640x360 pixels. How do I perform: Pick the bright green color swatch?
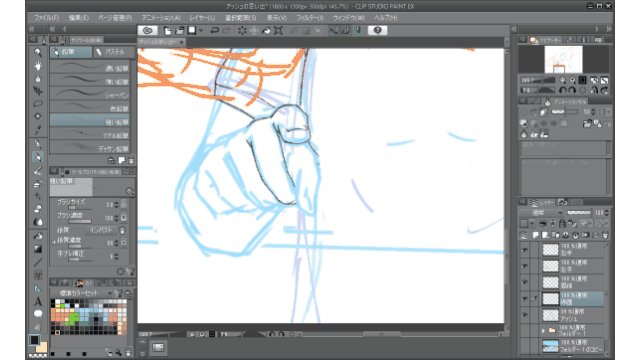click(73, 318)
